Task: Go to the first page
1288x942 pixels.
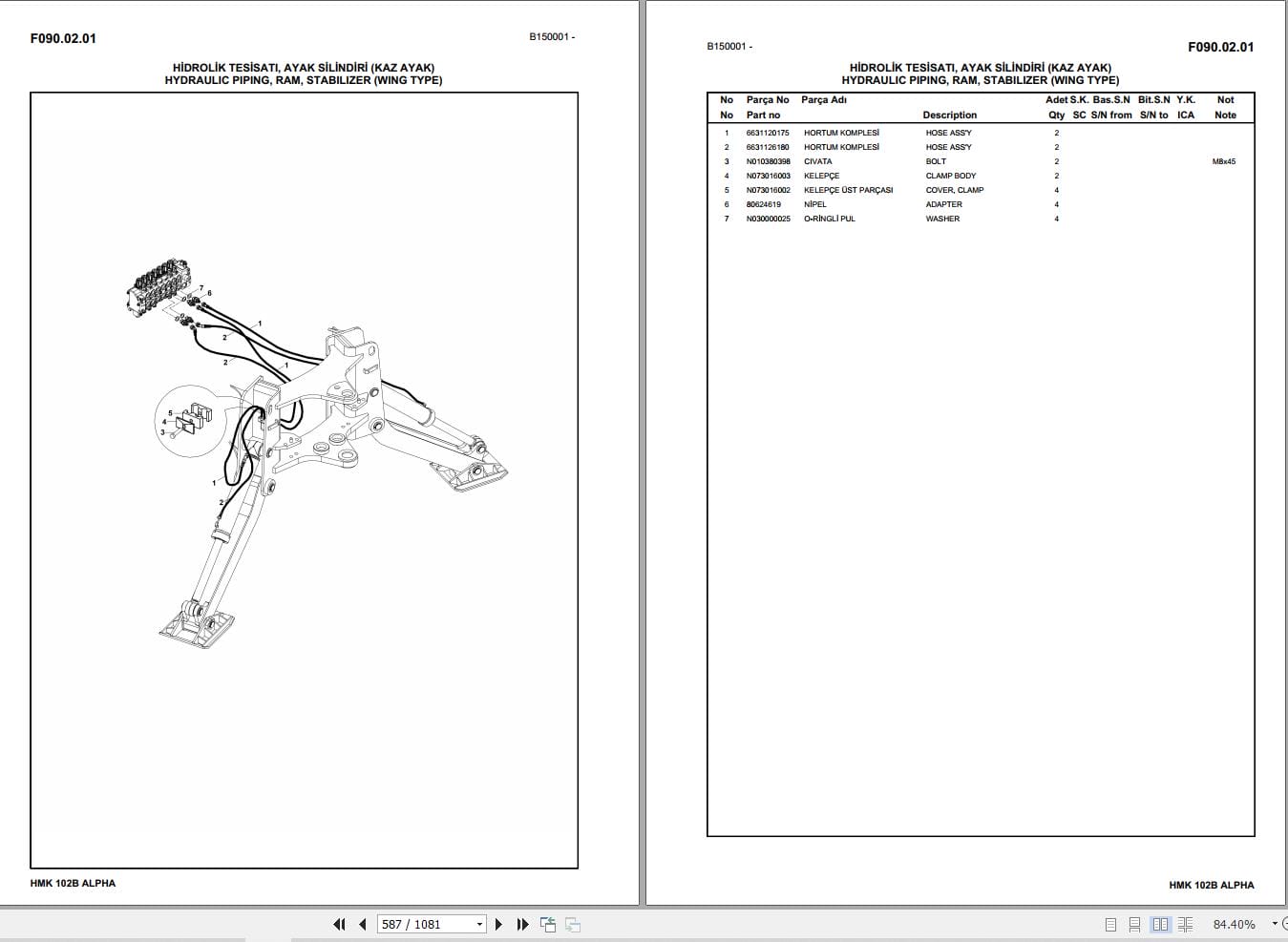Action: click(x=339, y=924)
